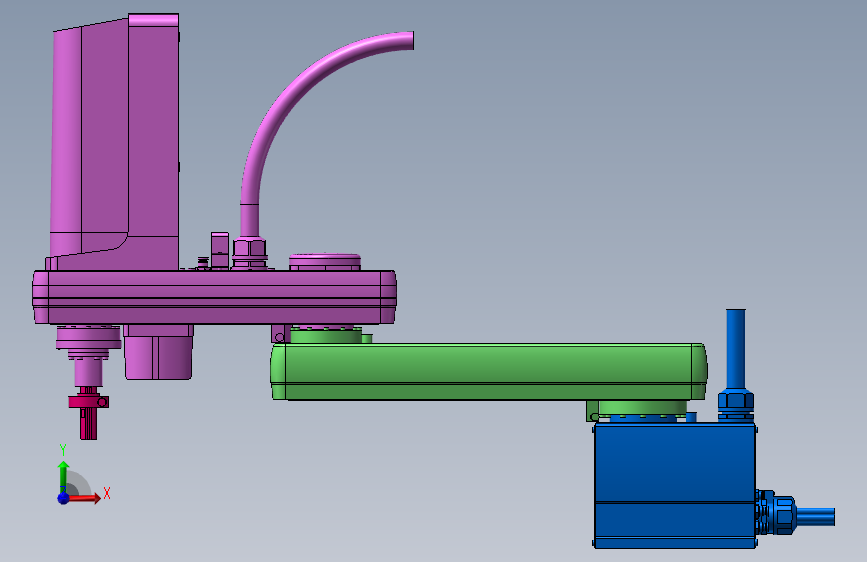Image resolution: width=867 pixels, height=562 pixels.
Task: Select the tall pink motor cover housing
Action: [115, 142]
